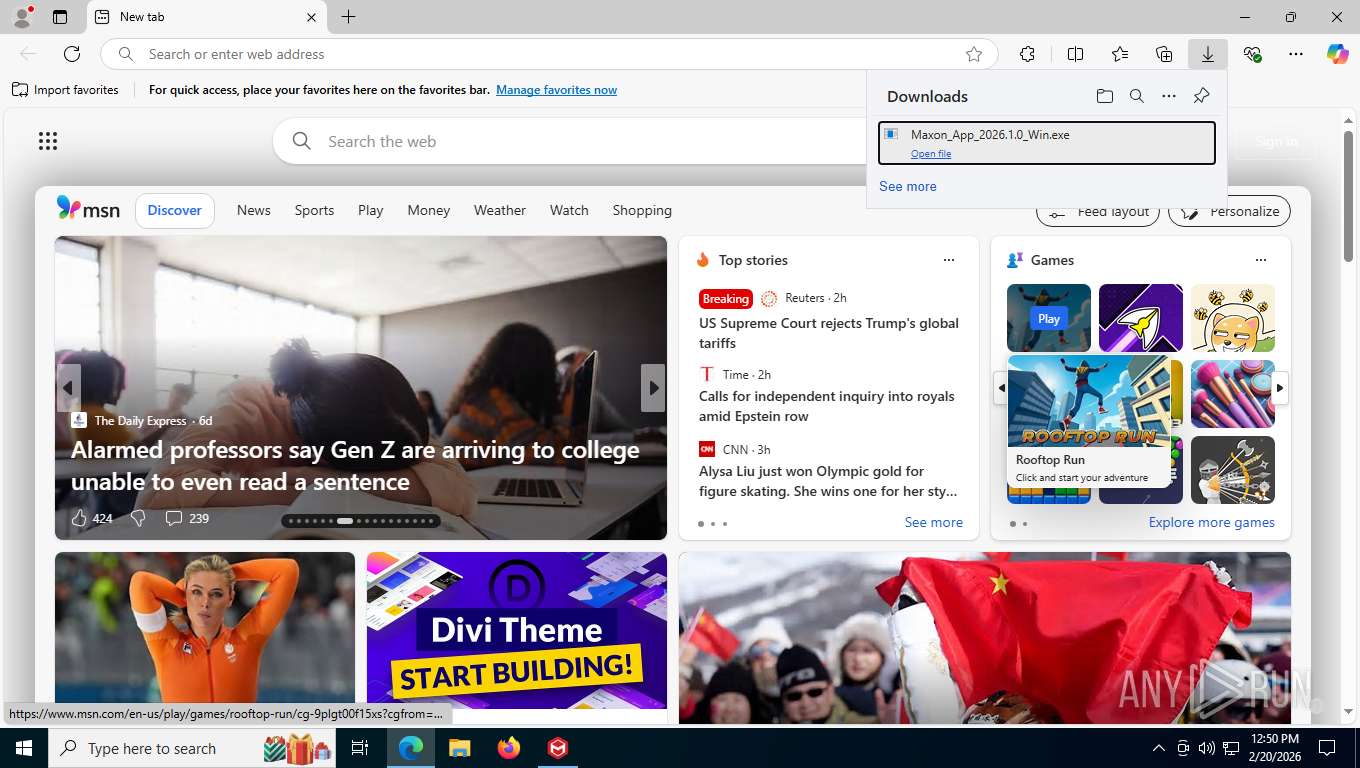
Task: Select the Play tab
Action: (371, 210)
